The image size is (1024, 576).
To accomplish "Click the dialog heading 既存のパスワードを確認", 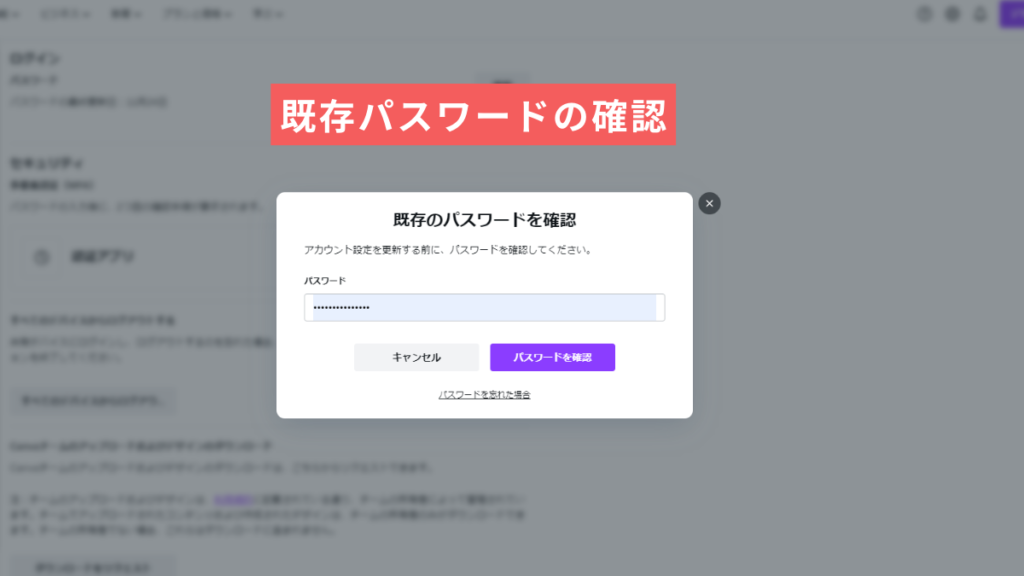I will click(485, 220).
